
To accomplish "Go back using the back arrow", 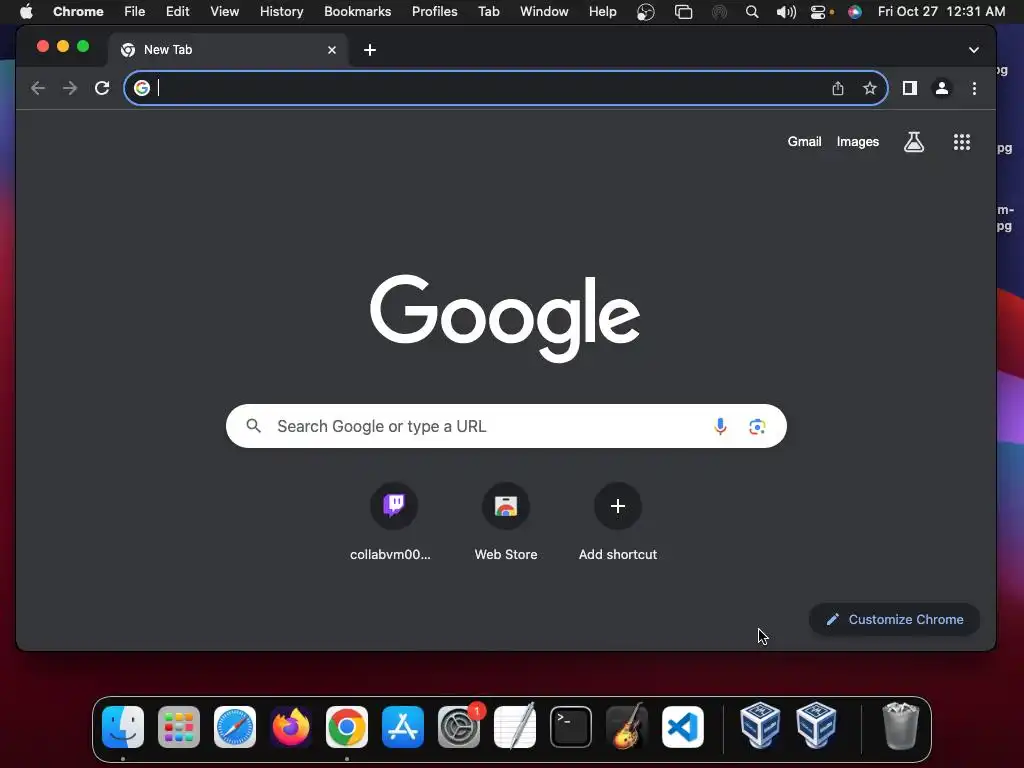I will point(38,88).
